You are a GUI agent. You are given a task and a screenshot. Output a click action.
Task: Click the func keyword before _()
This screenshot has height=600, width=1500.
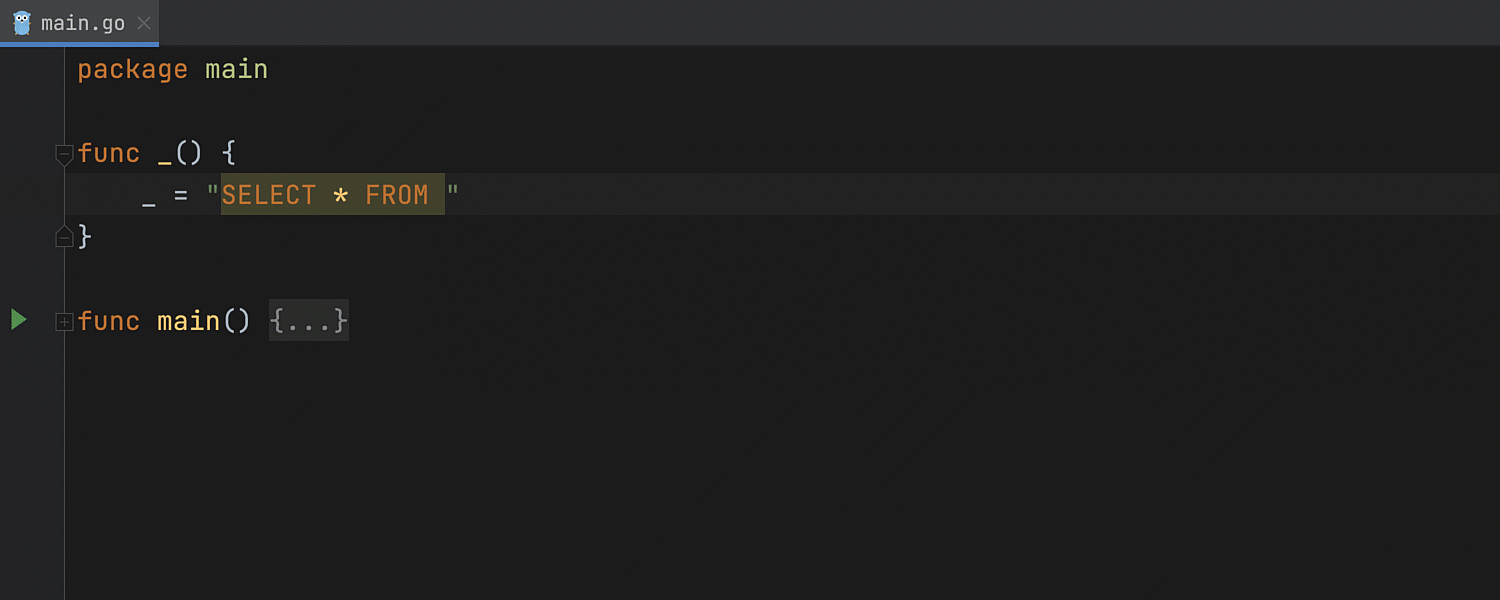pos(108,154)
